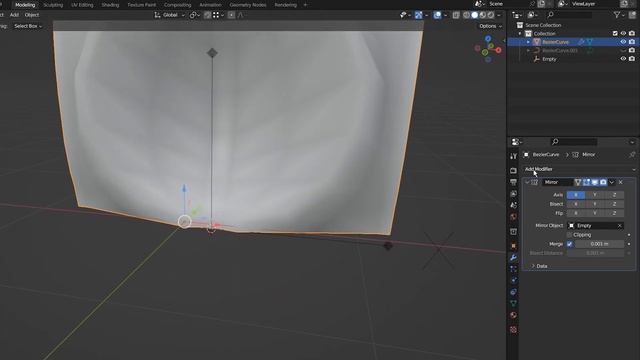This screenshot has width=640, height=360.
Task: Hide Empty with its eye icon
Action: pyautogui.click(x=623, y=59)
